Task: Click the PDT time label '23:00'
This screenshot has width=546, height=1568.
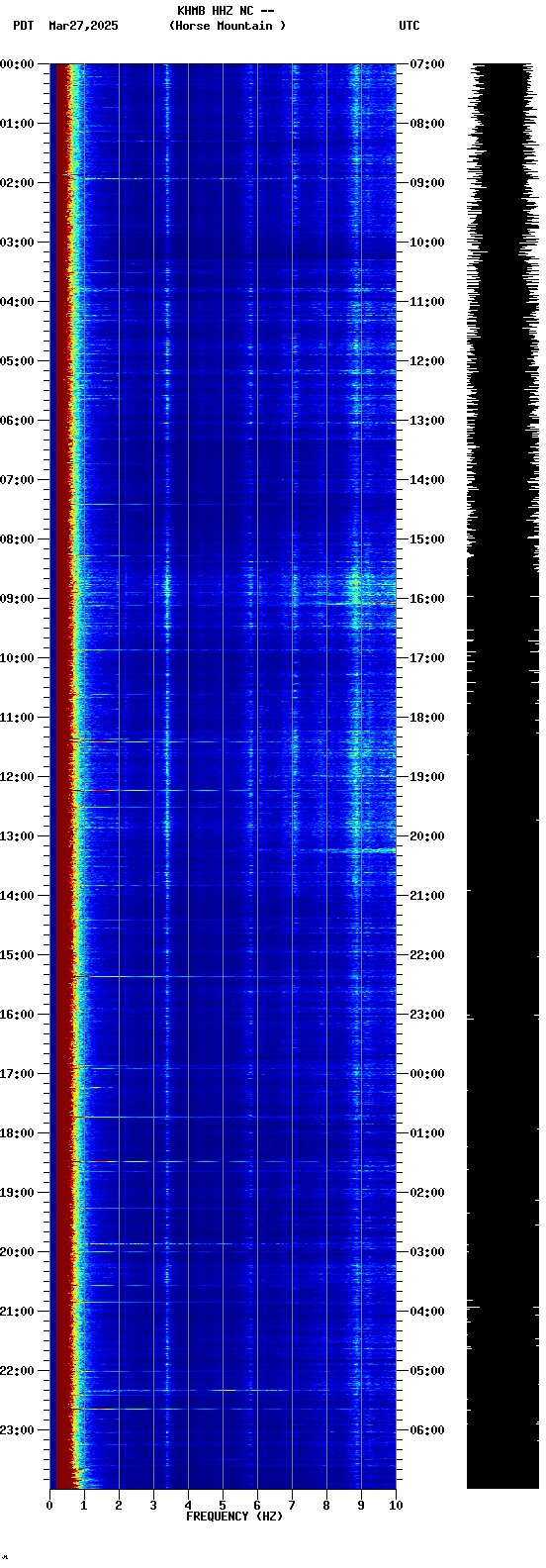Action: pyautogui.click(x=18, y=1430)
